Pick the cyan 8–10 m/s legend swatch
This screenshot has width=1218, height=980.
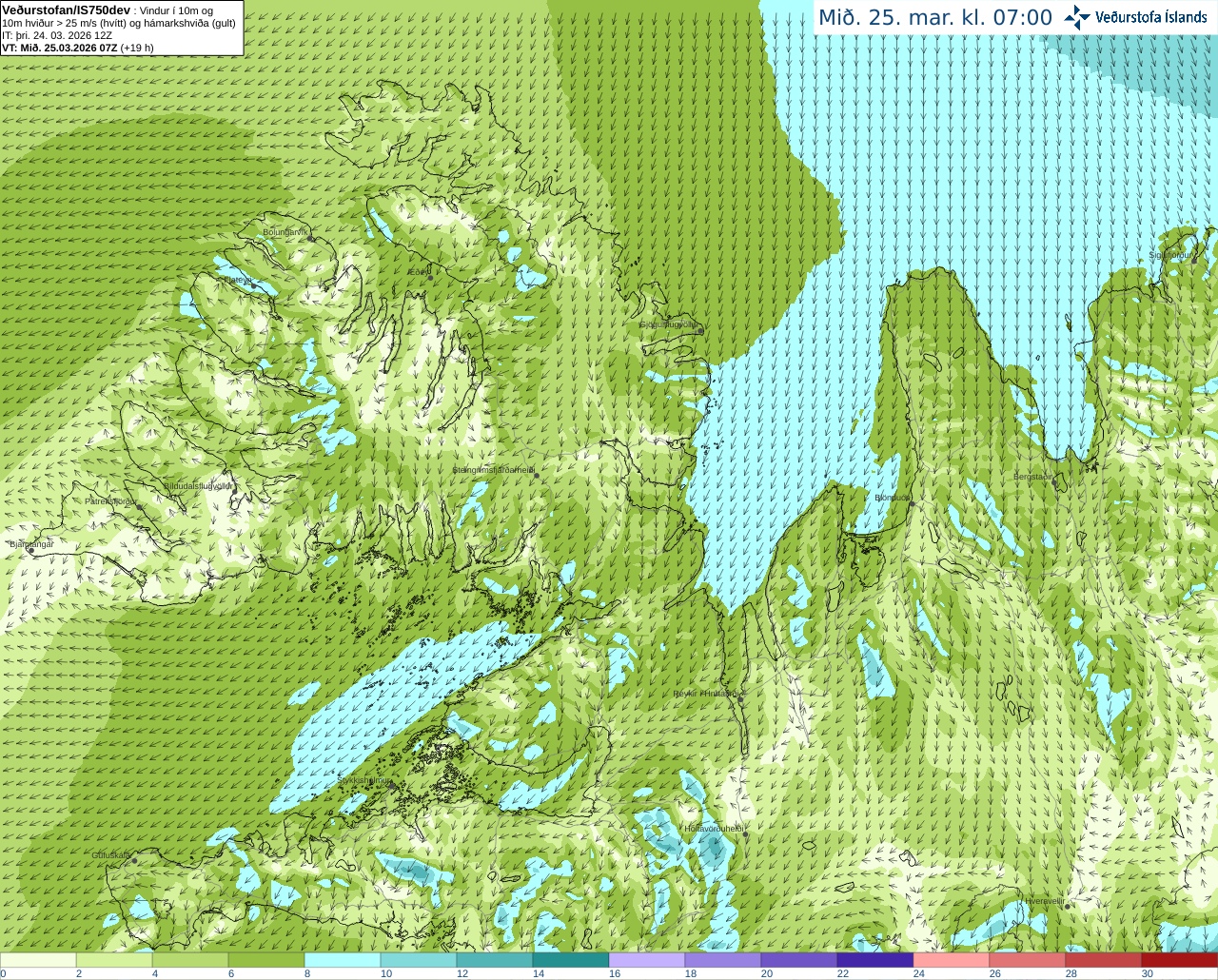pyautogui.click(x=343, y=960)
